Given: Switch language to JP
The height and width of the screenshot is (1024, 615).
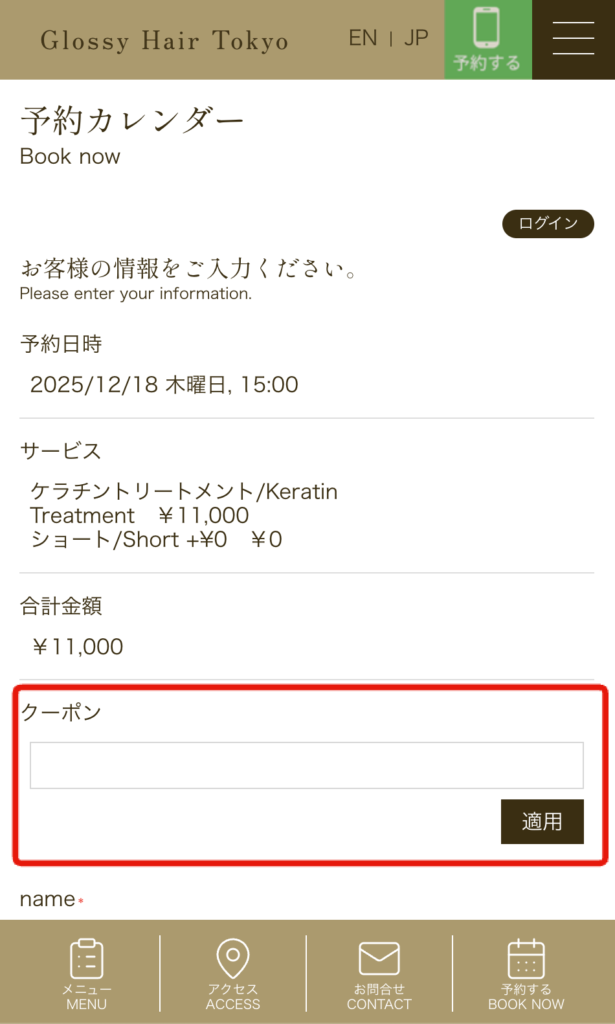Looking at the screenshot, I should 416,38.
